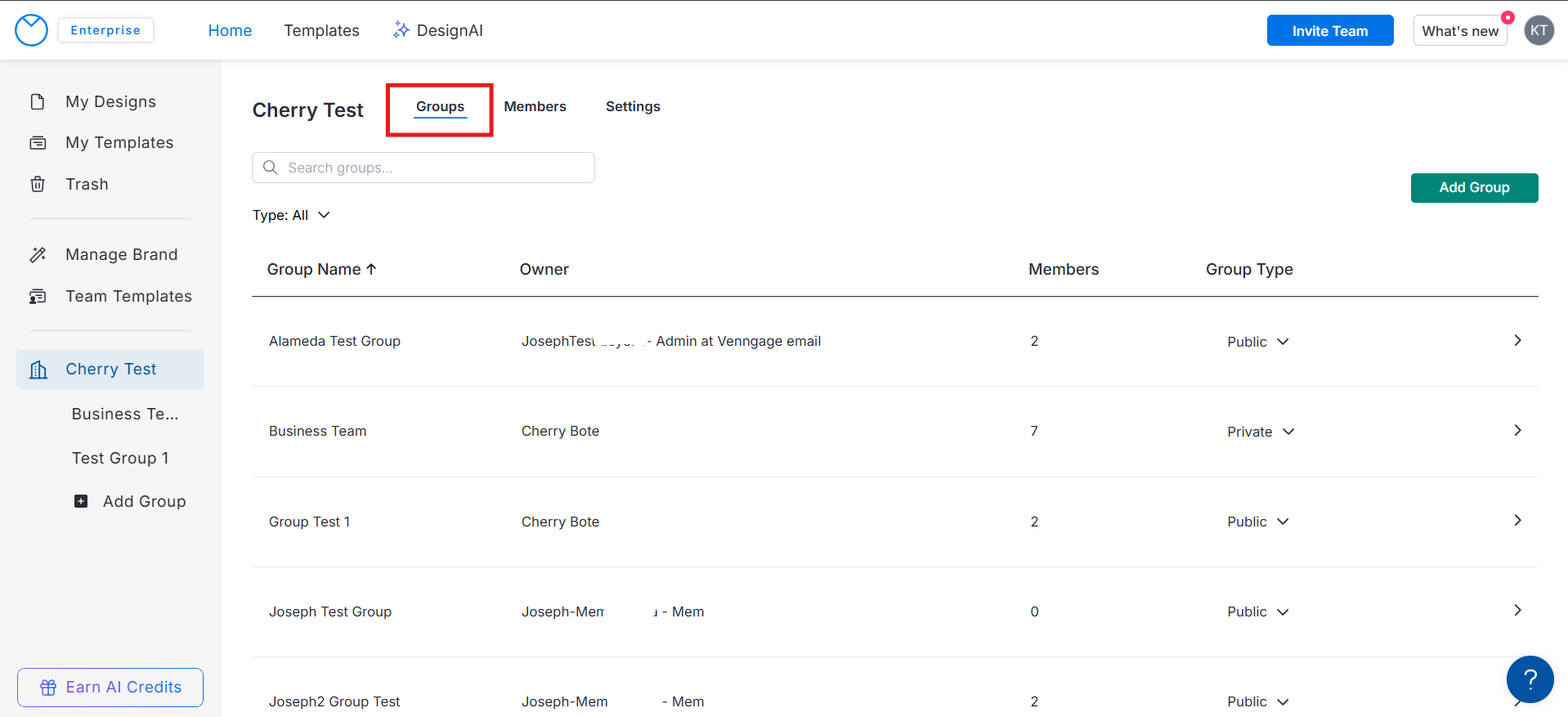Click Alameda Test Group name
The image size is (1568, 717).
click(x=334, y=341)
